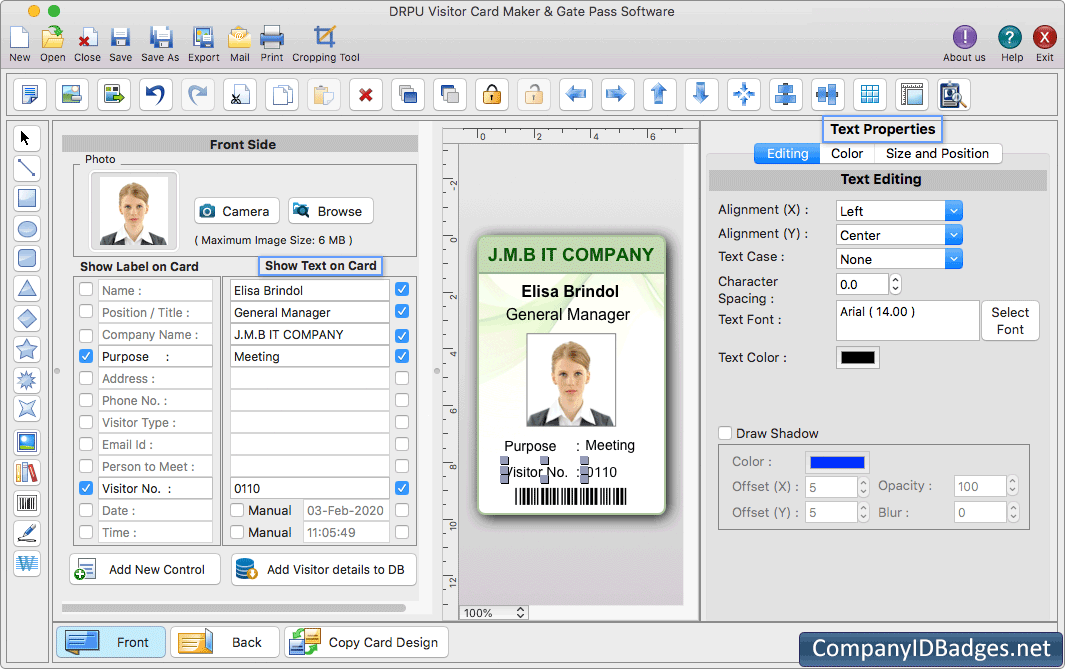Image resolution: width=1065 pixels, height=669 pixels.
Task: Adjust the shadow Opacity stepper
Action: pyautogui.click(x=1012, y=486)
